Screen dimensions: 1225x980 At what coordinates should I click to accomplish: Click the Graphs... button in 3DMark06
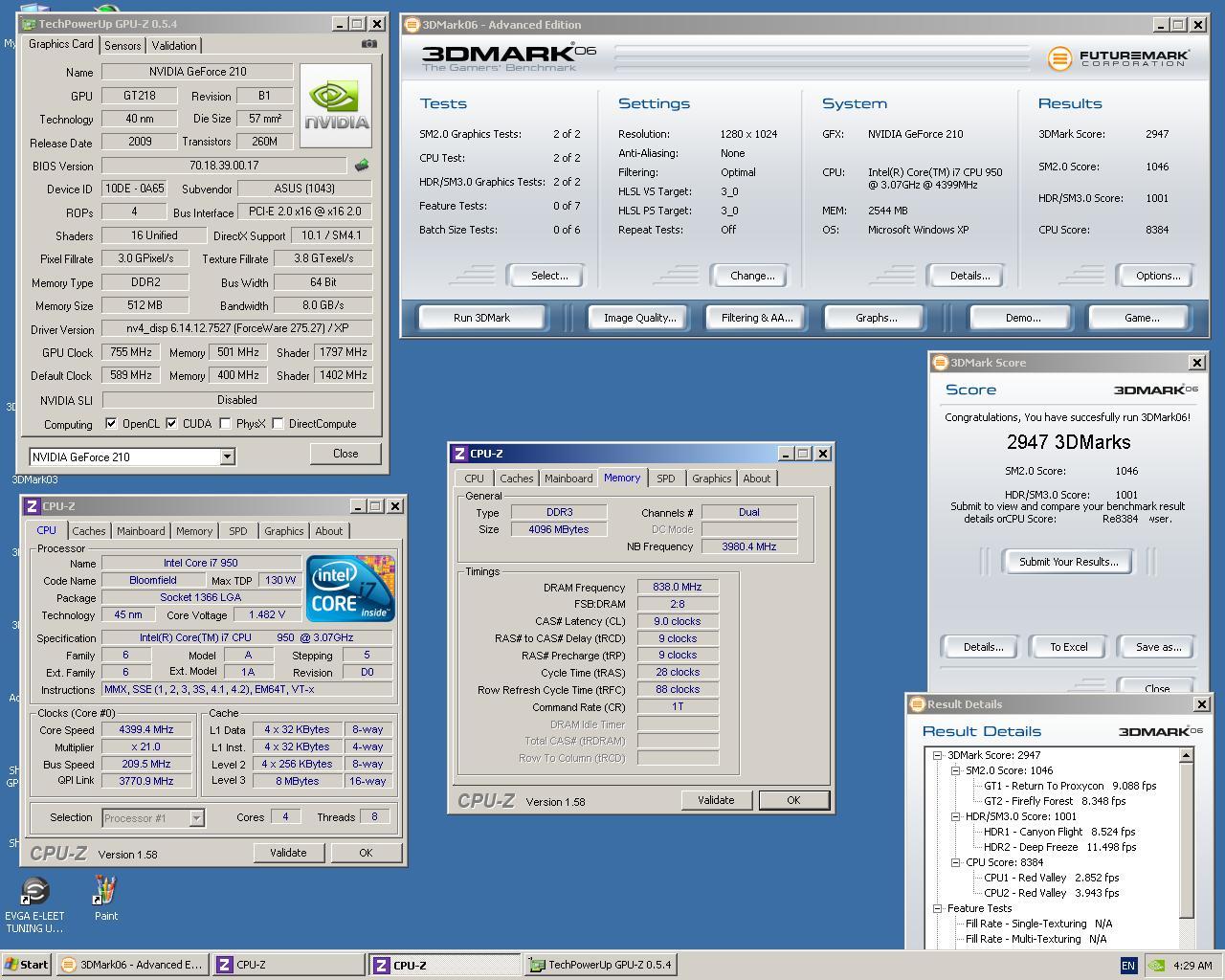(876, 318)
